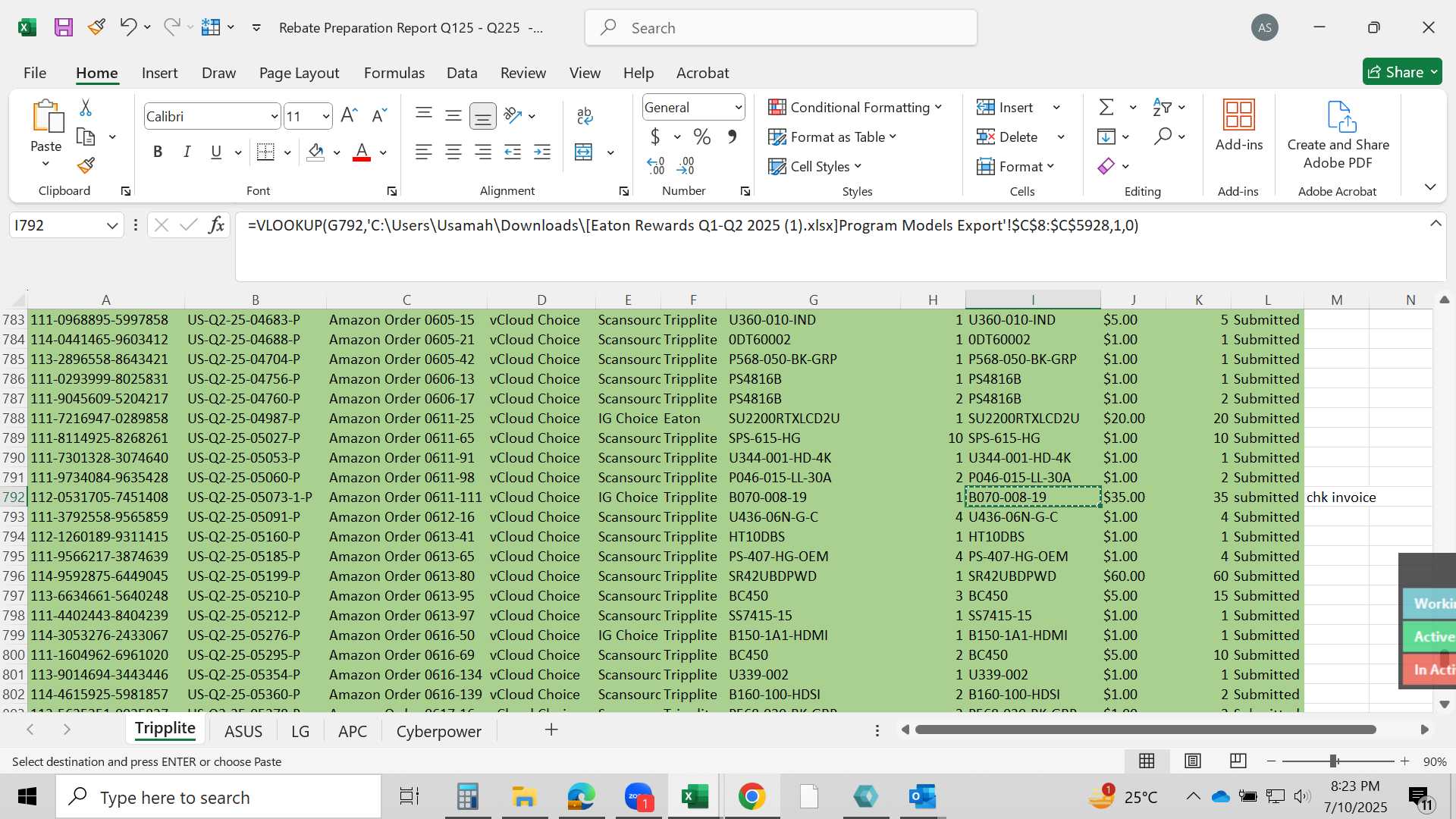The height and width of the screenshot is (819, 1456).
Task: Toggle Align Left horizontal alignment
Action: point(424,152)
